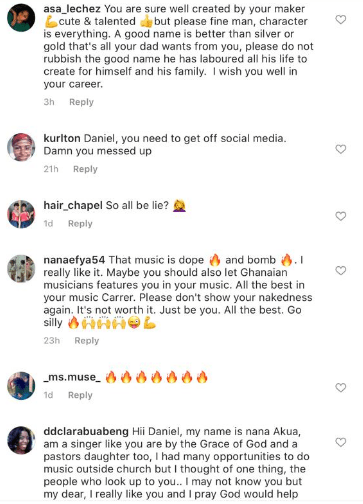Open the kurlton username link

(x=62, y=138)
